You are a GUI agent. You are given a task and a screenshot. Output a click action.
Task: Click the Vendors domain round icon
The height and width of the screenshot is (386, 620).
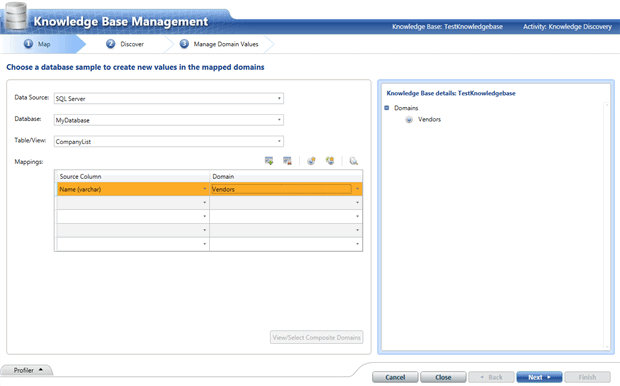(409, 119)
